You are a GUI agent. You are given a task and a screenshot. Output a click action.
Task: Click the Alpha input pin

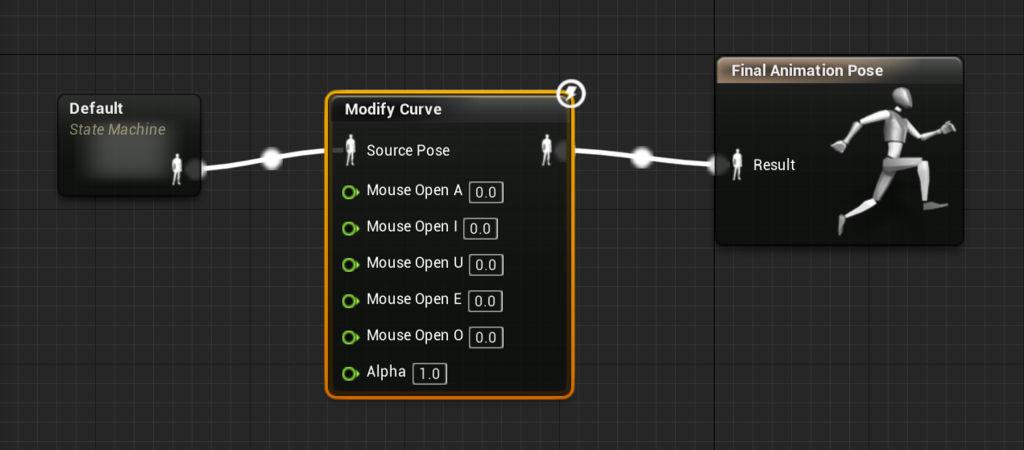tap(351, 374)
